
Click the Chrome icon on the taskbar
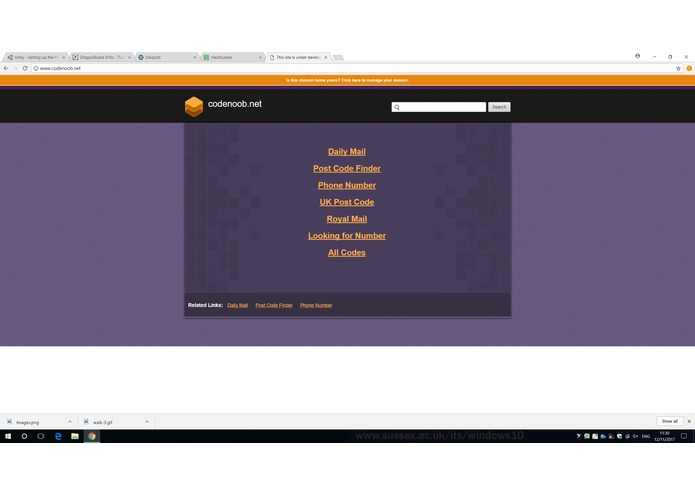[92, 436]
